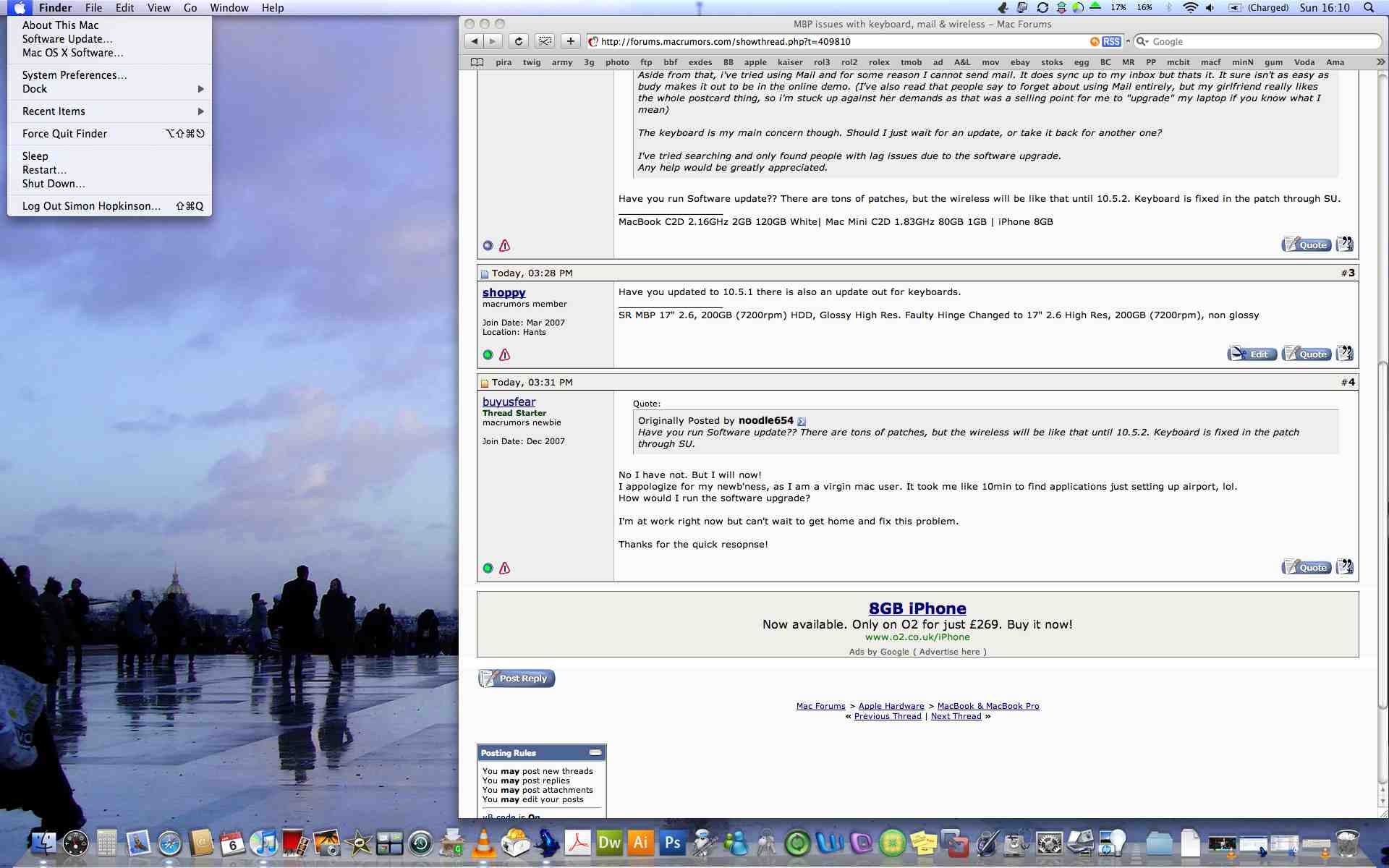This screenshot has width=1389, height=868.
Task: Click online status indicator on buyusfear's post
Action: (488, 568)
